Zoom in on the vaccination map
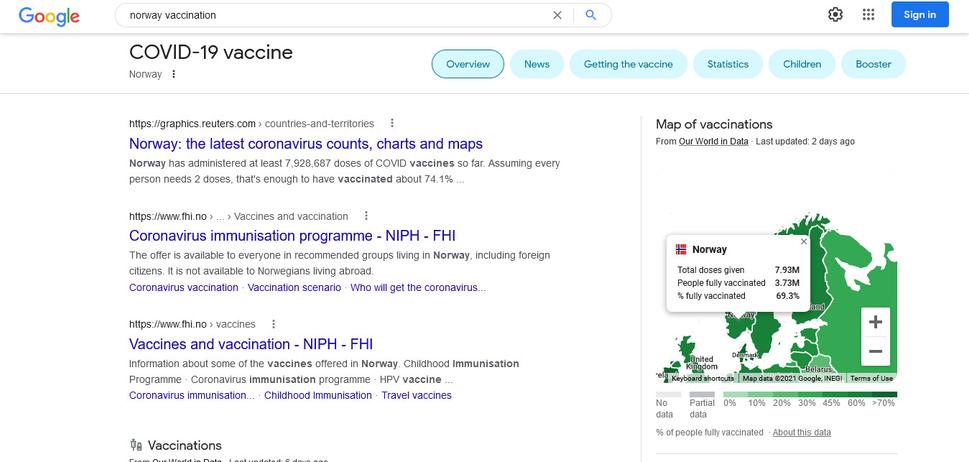Screen dimensions: 969x462 (x=875, y=322)
